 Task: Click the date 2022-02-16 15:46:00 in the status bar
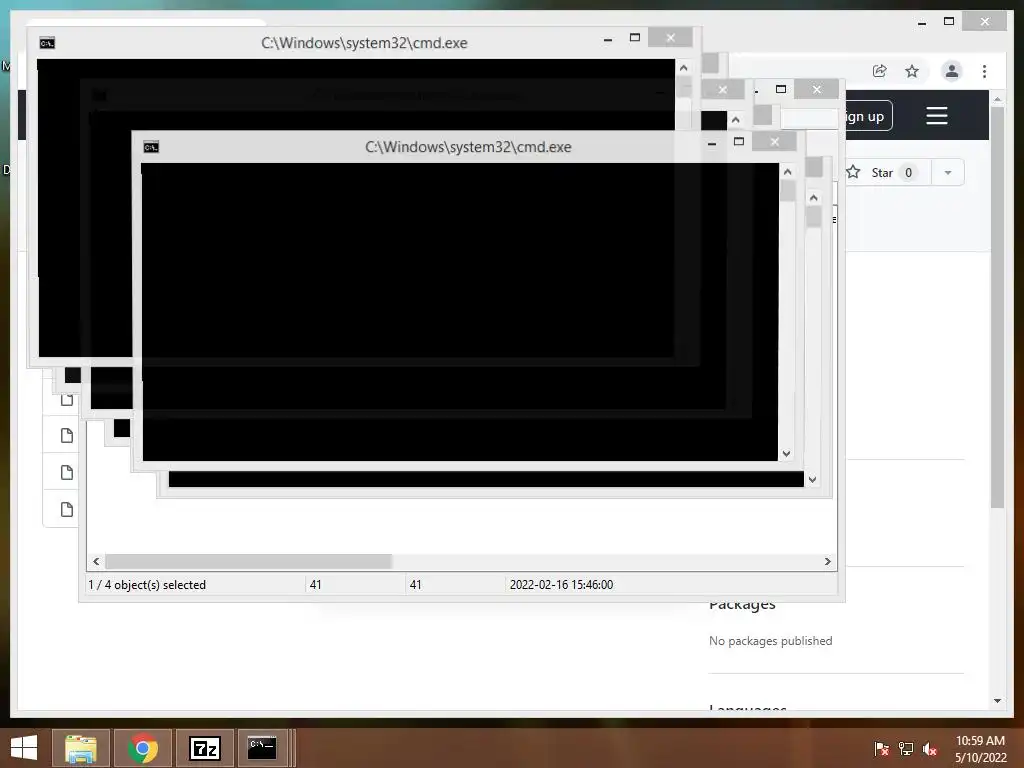point(562,585)
